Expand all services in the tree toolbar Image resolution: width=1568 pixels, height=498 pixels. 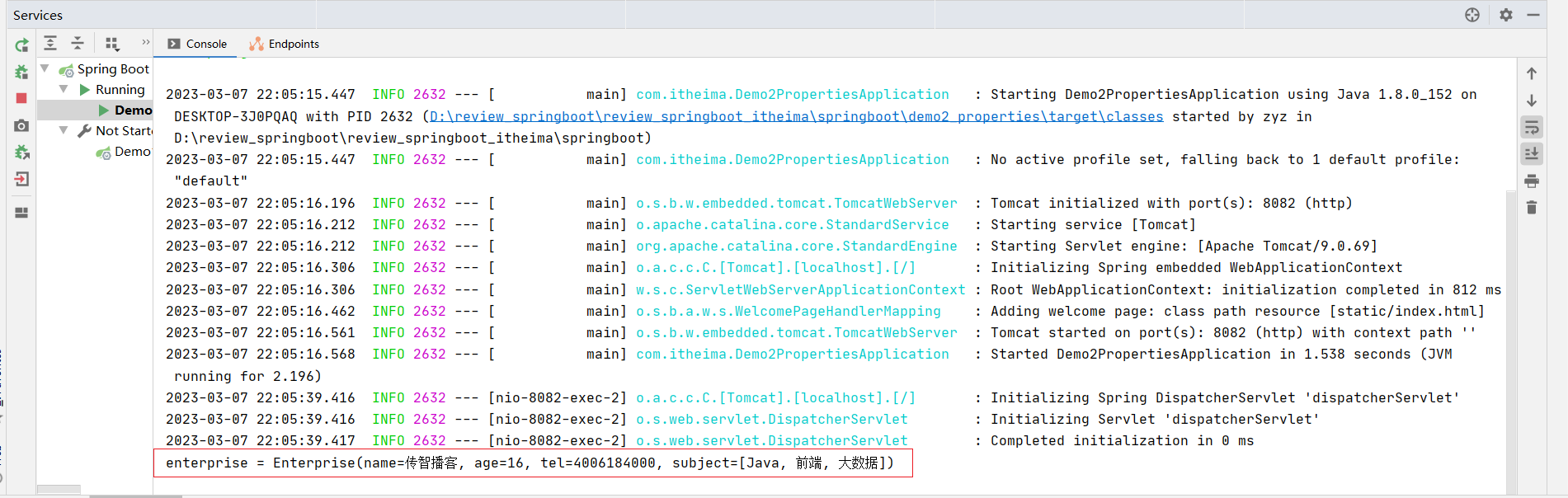tap(50, 43)
